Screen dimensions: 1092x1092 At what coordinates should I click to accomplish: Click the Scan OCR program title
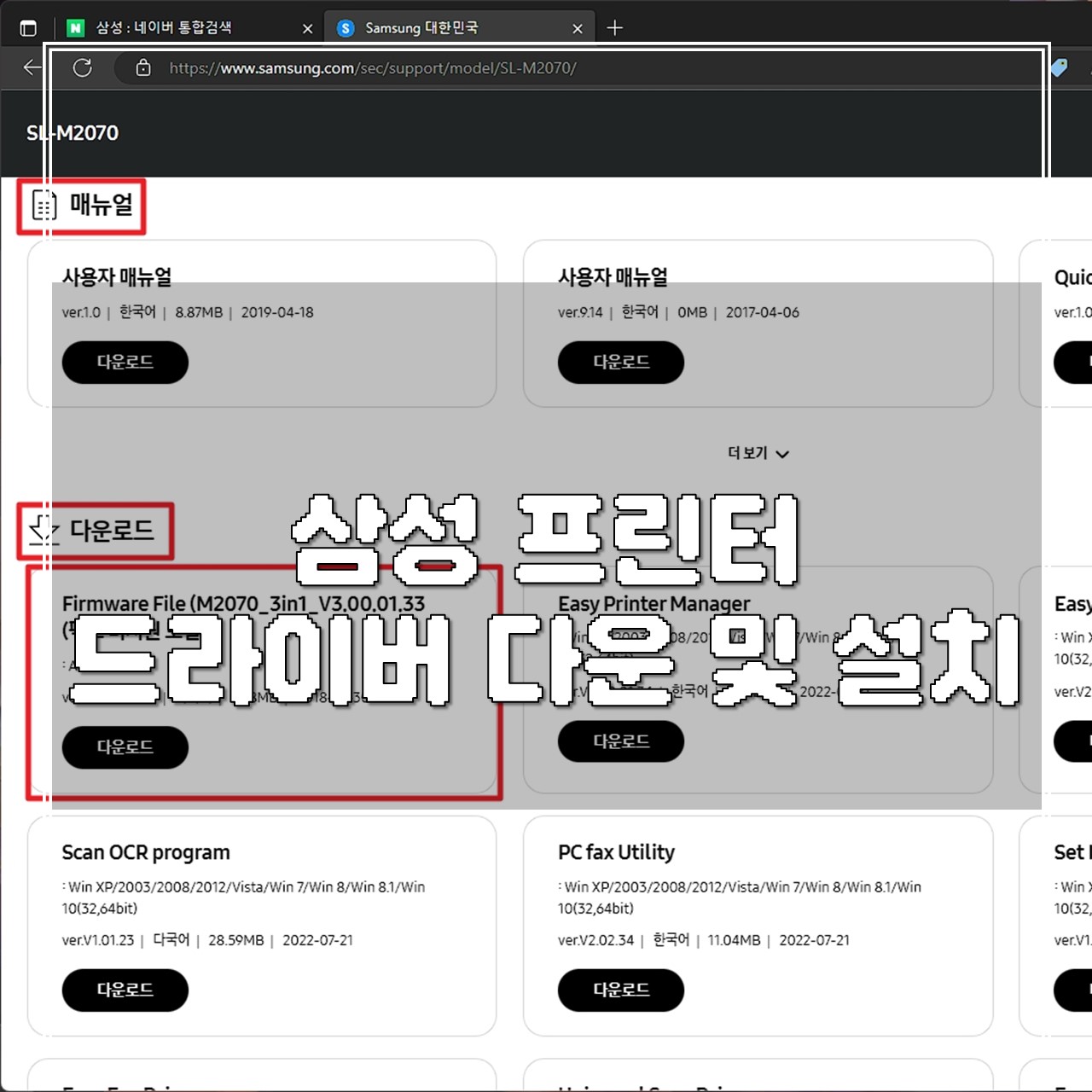146,852
